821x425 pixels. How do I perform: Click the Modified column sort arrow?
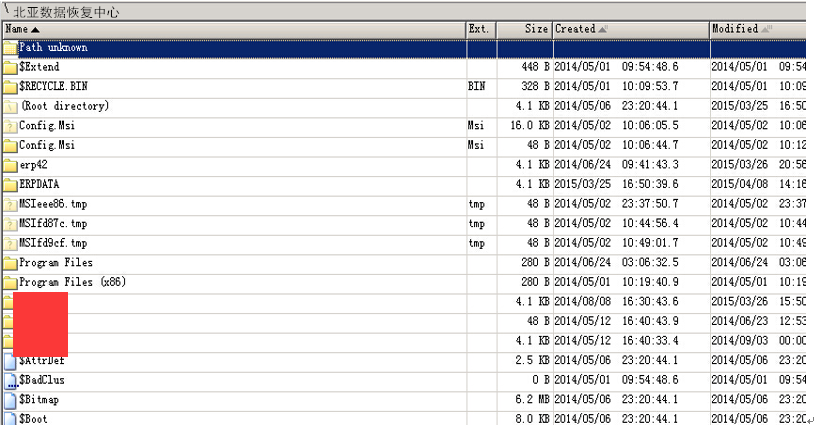click(766, 29)
